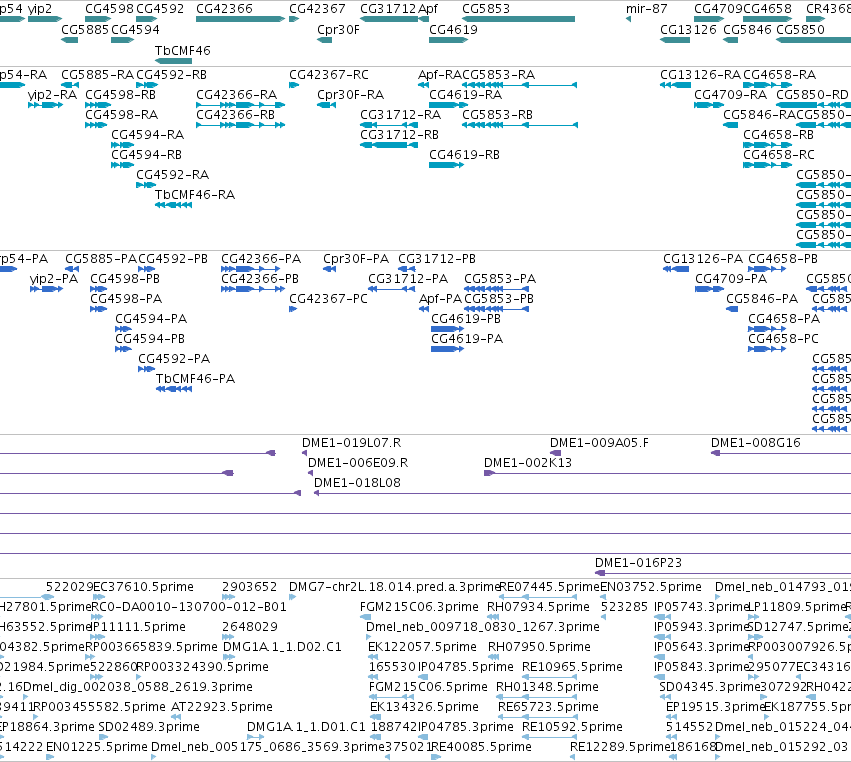This screenshot has height=762, width=851.
Task: Open the 2648029 EST label
Action: pyautogui.click(x=250, y=627)
